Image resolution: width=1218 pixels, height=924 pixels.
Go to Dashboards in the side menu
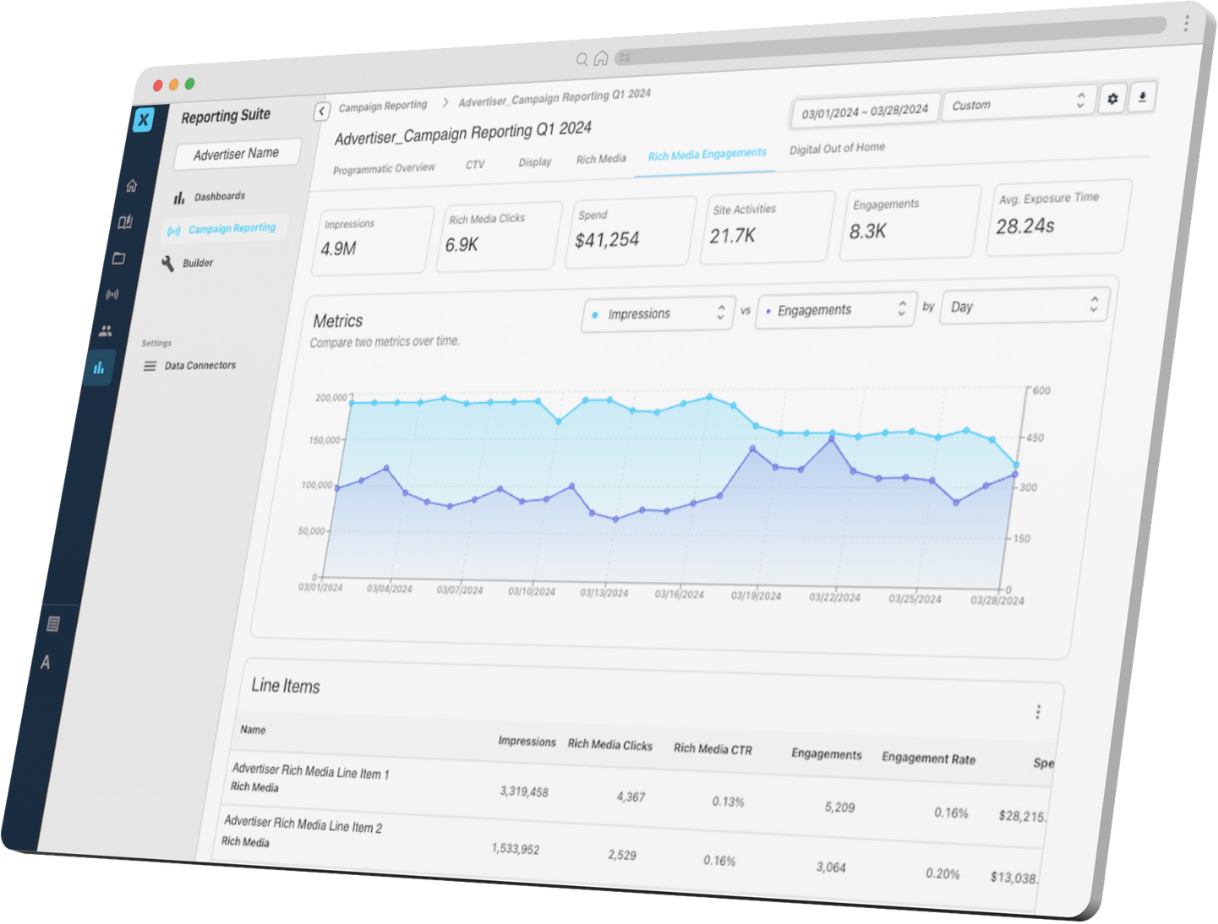pyautogui.click(x=219, y=196)
